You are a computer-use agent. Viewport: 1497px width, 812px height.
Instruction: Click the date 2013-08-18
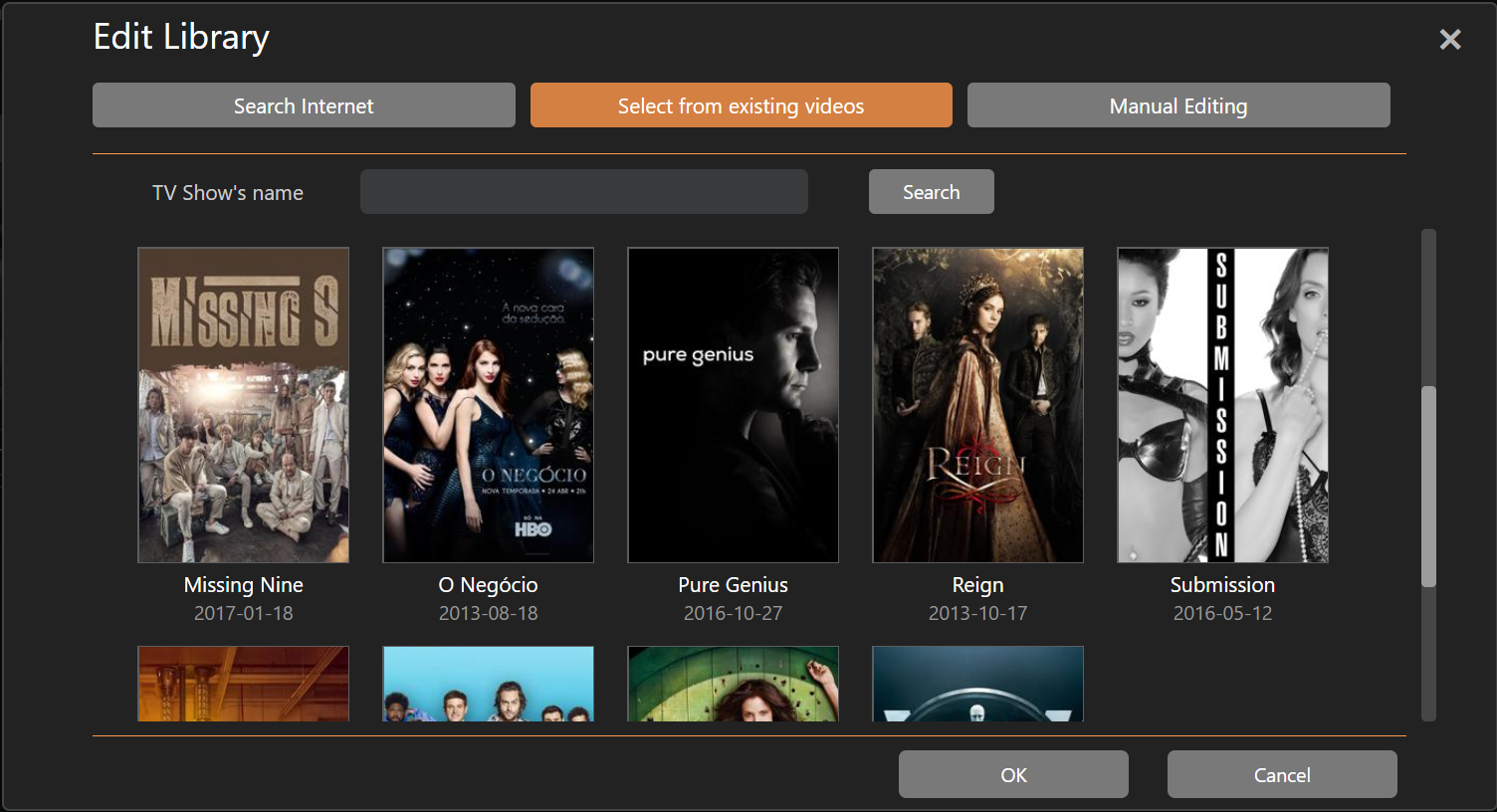coord(489,613)
